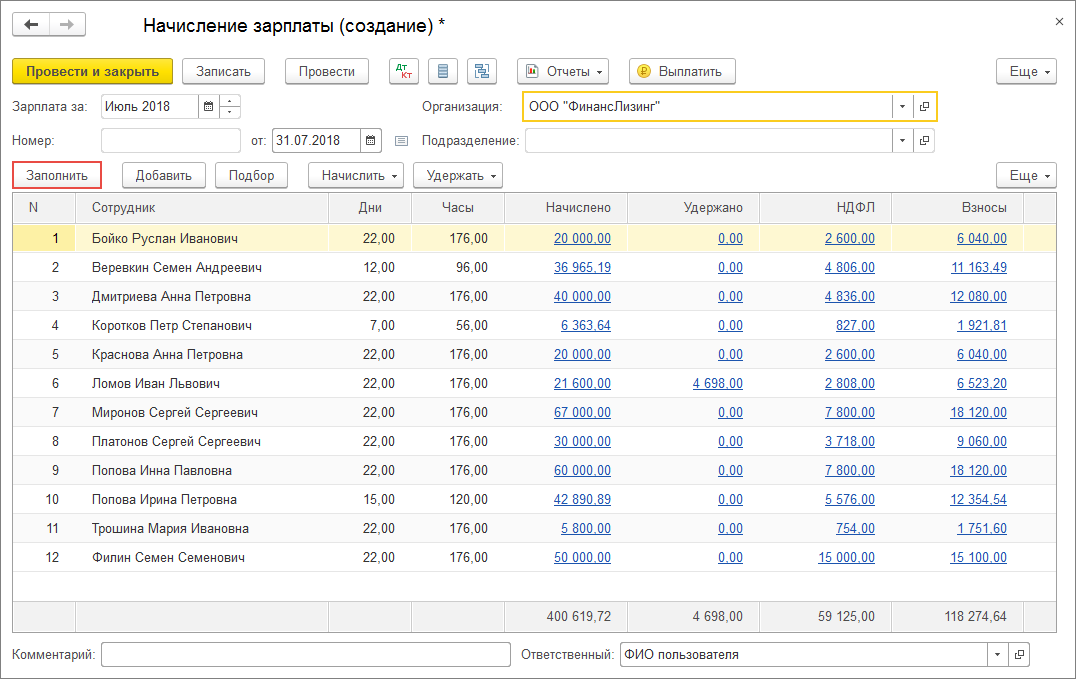Open the calendar for the Зарплата за field
The height and width of the screenshot is (679, 1076).
tap(209, 106)
